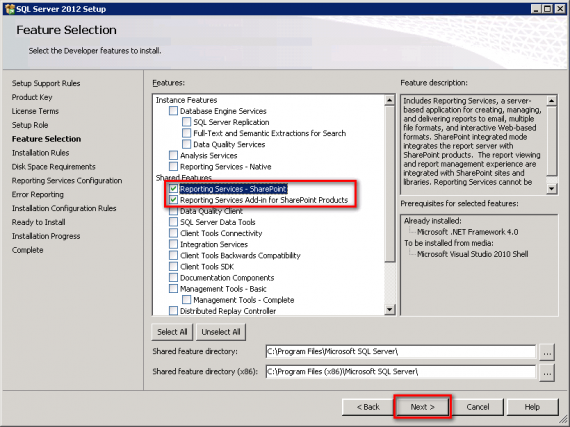The height and width of the screenshot is (427, 570).
Task: Edit the Shared feature directory (x86) path field
Action: point(401,371)
